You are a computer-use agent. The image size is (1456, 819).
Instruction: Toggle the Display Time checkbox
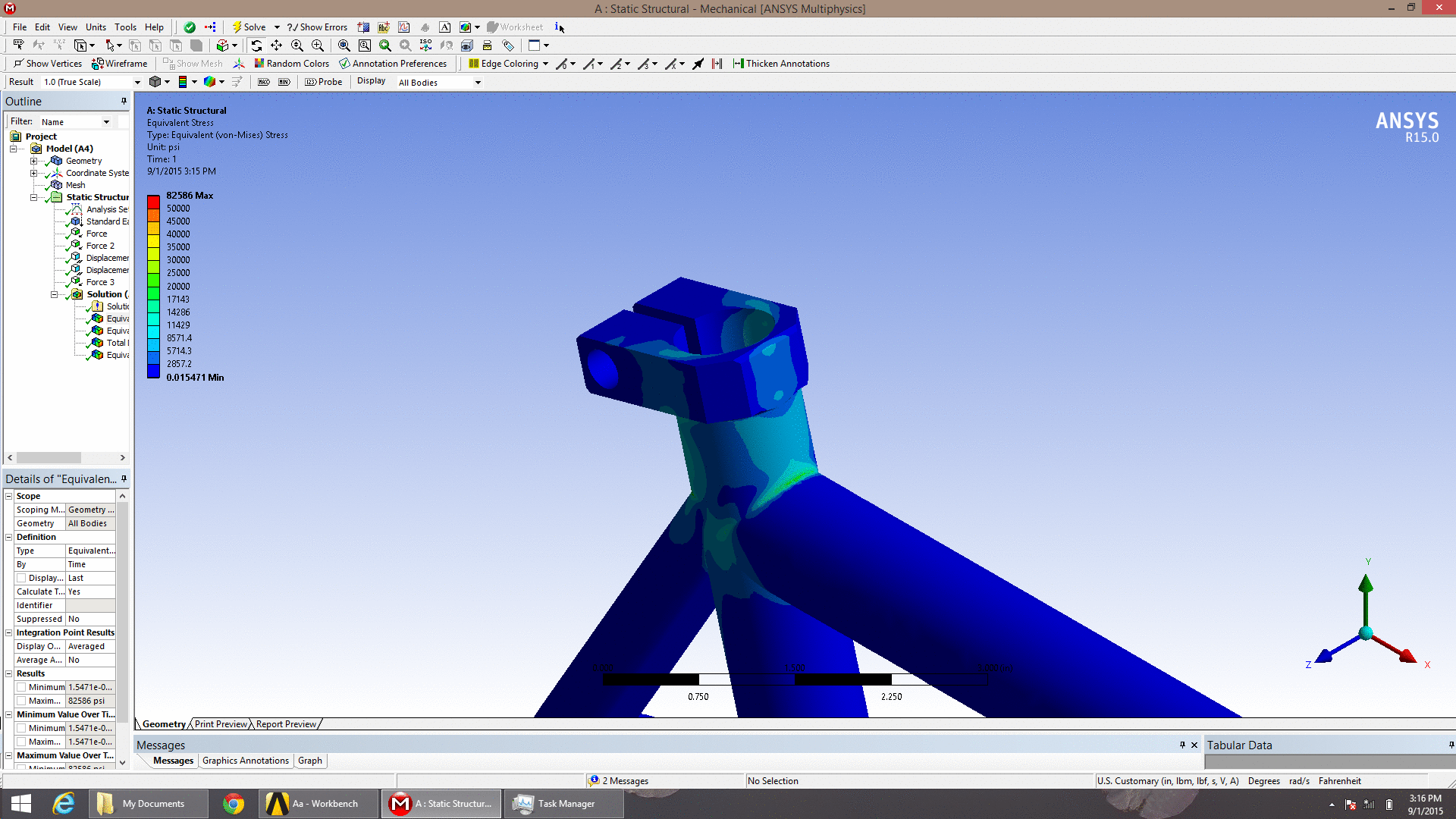click(x=22, y=578)
